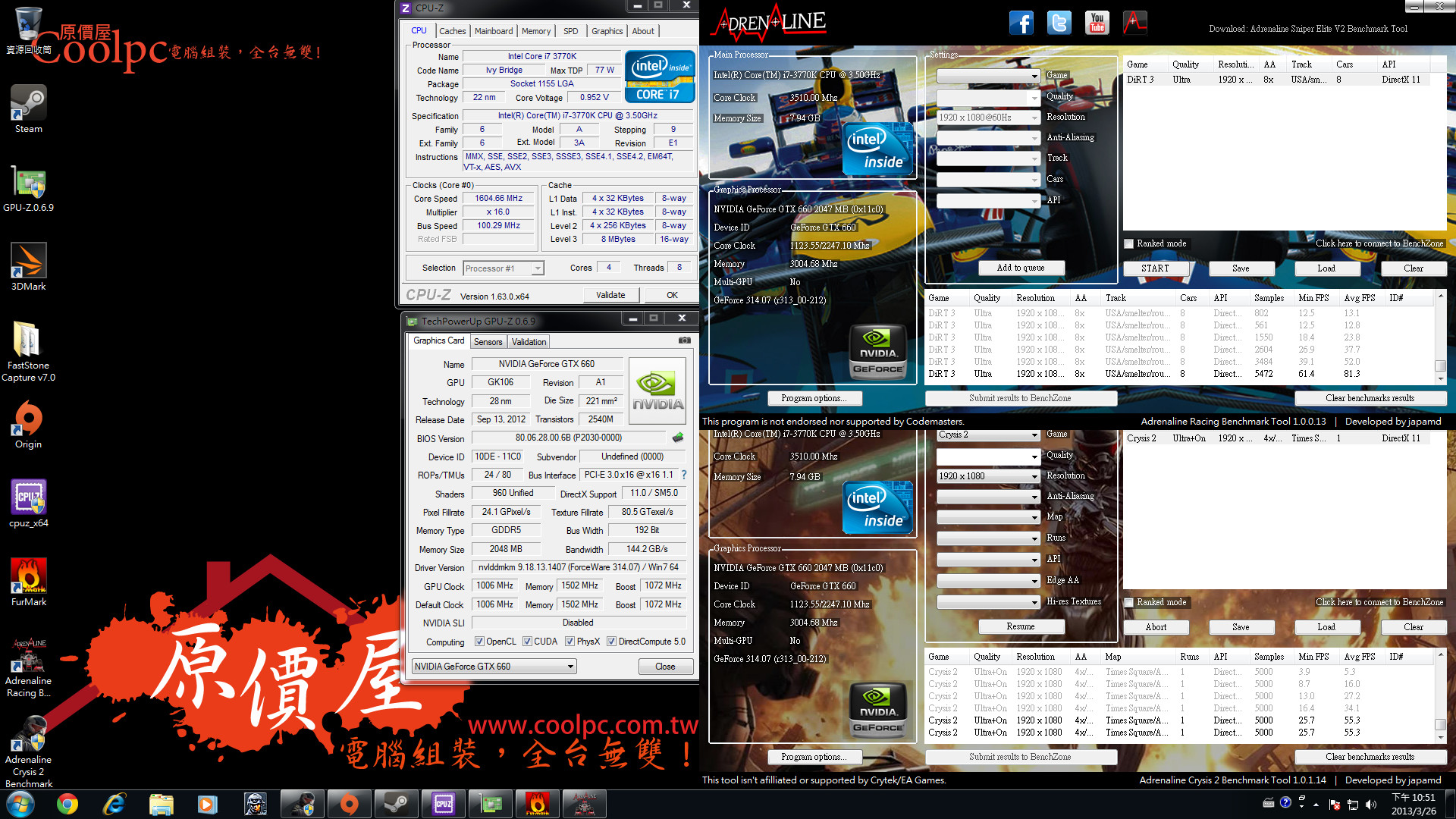Click Close button in GPU-Z window

click(665, 667)
